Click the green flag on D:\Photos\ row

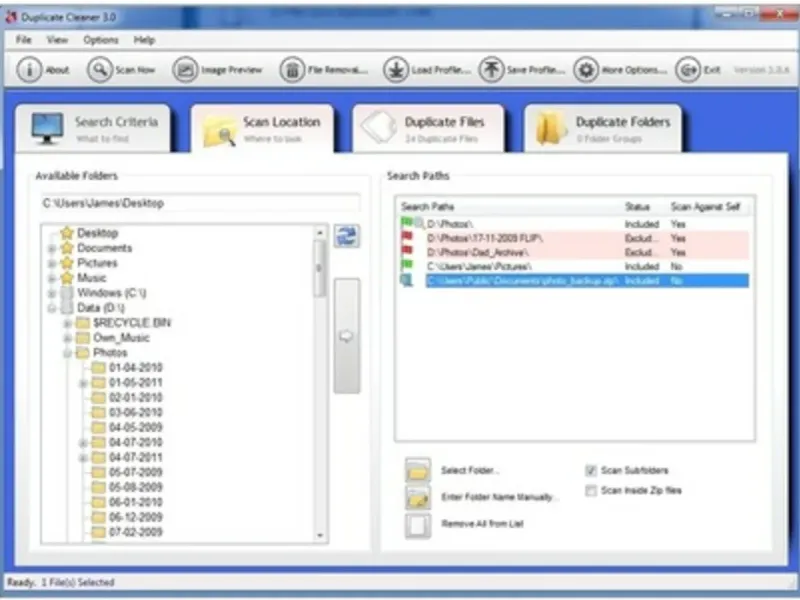(x=407, y=222)
